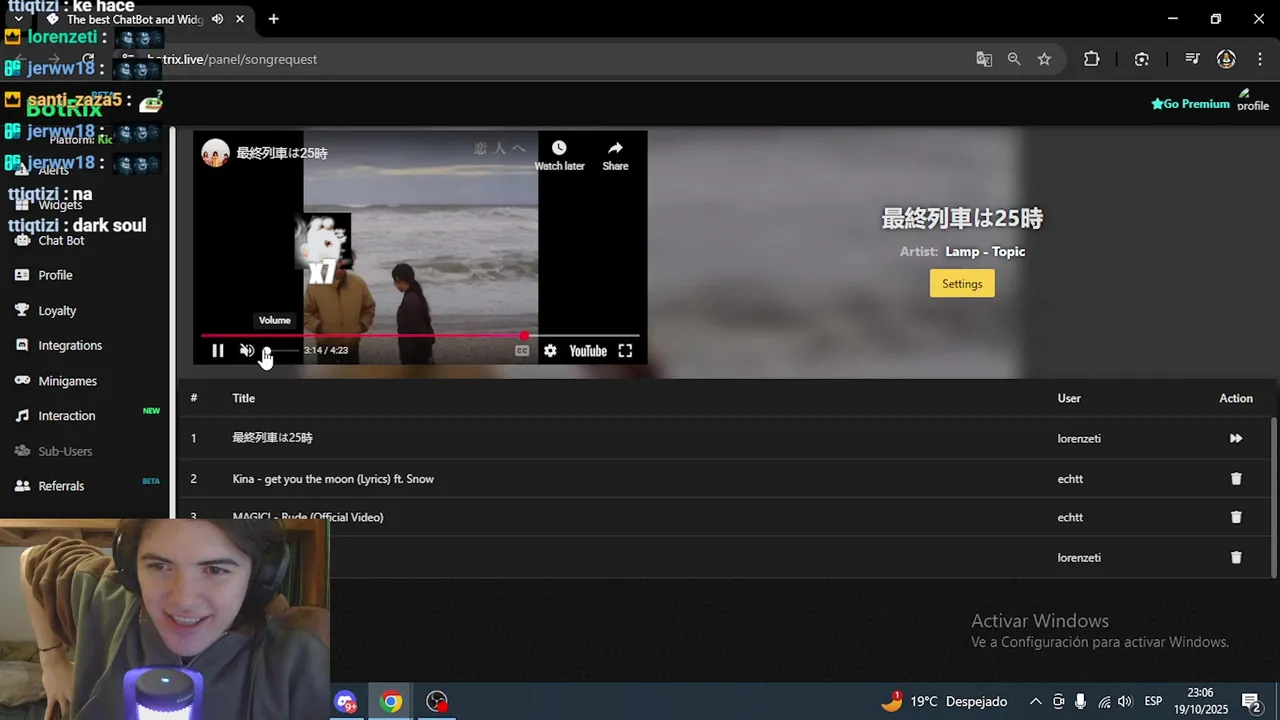The height and width of the screenshot is (720, 1280).
Task: Open Integrations in the sidebar
Action: 70,345
